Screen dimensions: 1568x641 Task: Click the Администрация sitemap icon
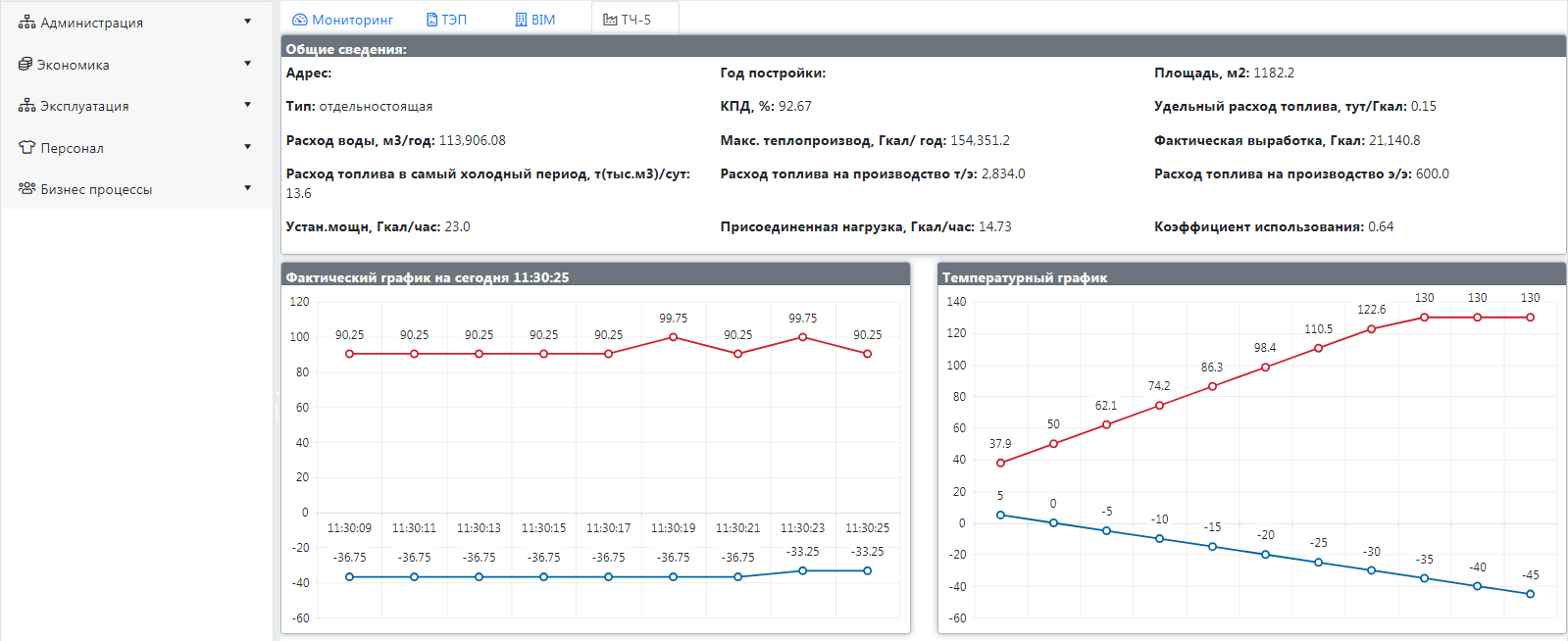pos(26,22)
